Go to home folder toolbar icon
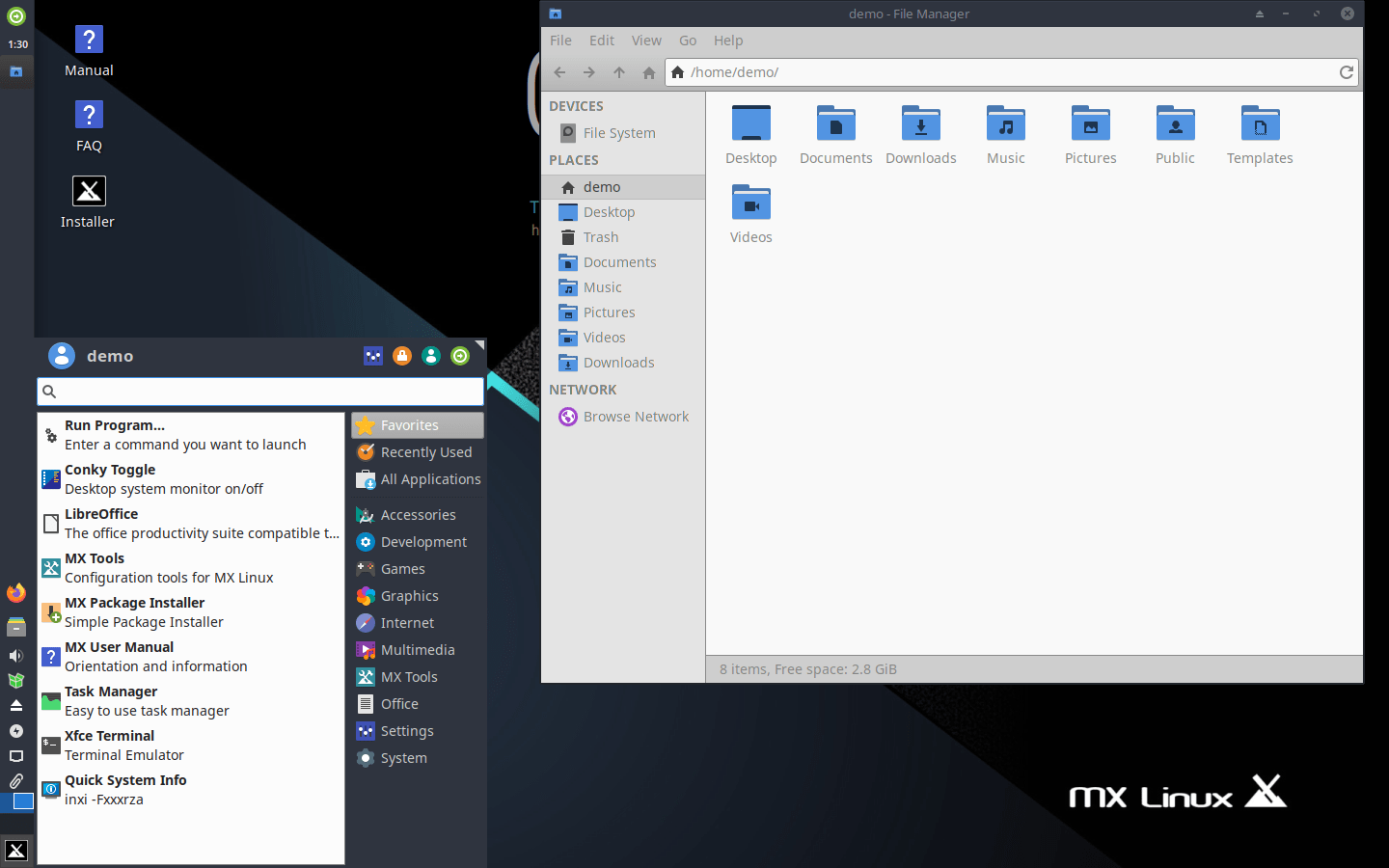The height and width of the screenshot is (868, 1389). coord(649,72)
